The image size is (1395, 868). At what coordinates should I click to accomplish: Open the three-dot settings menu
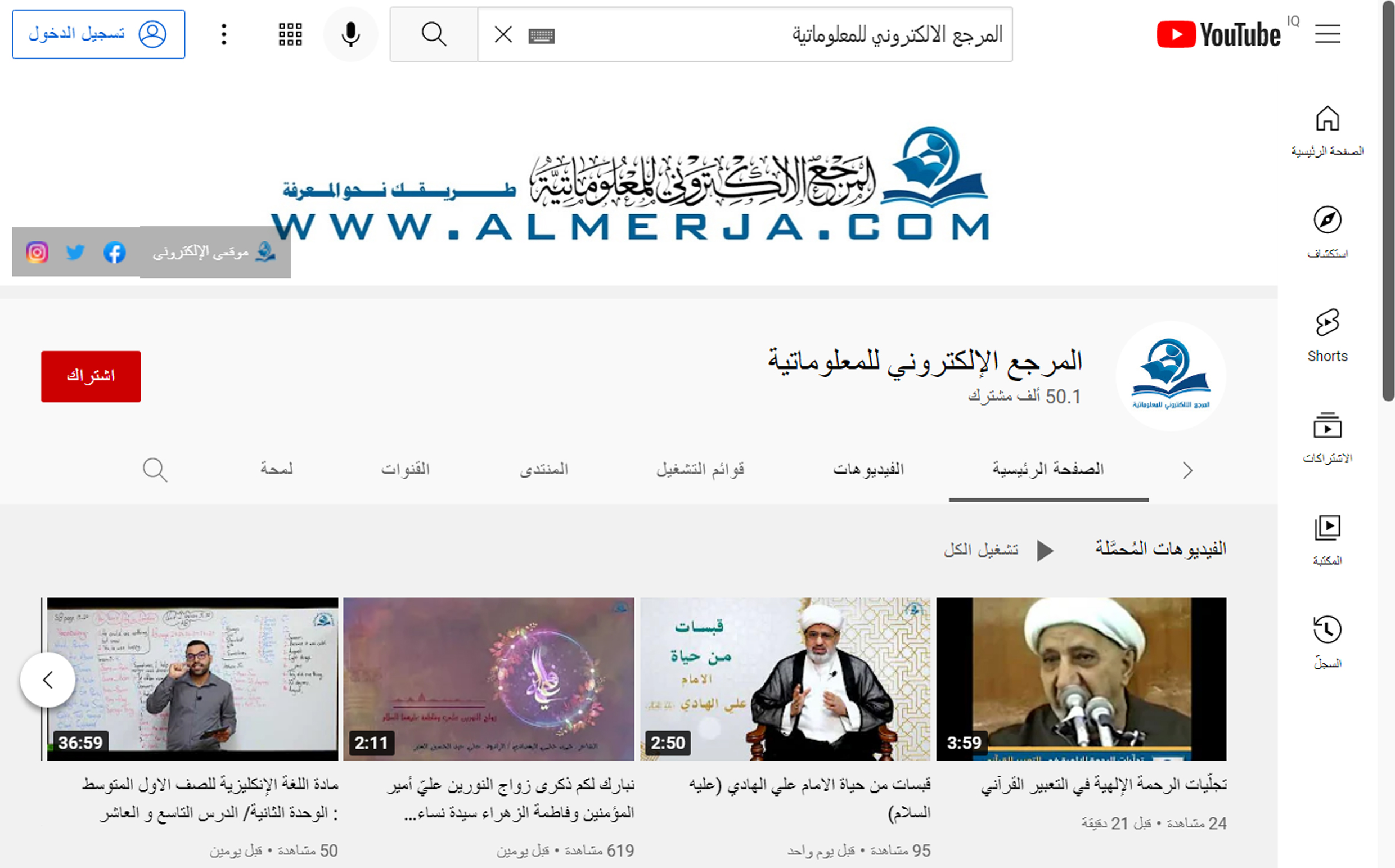click(x=224, y=34)
